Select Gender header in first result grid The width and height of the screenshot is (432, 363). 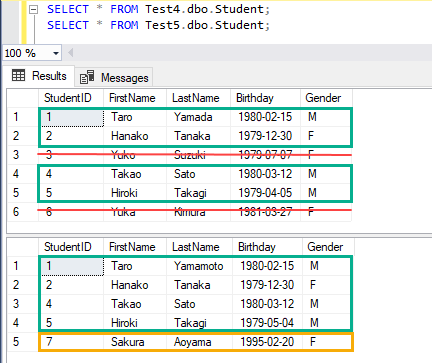(326, 98)
